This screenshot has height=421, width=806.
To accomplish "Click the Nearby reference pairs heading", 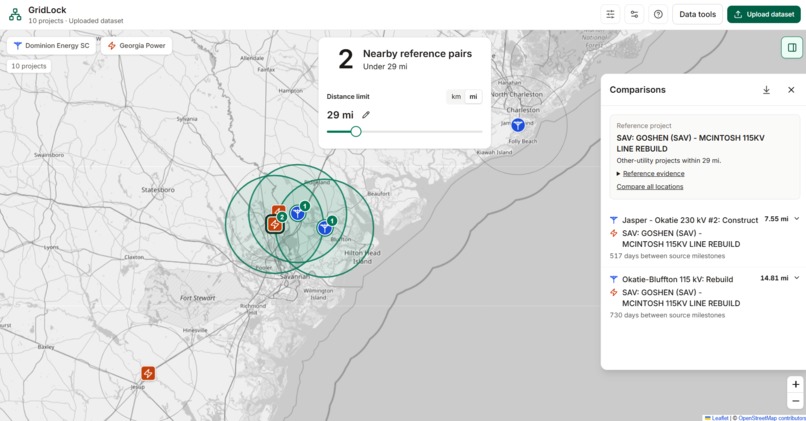I will pos(417,54).
